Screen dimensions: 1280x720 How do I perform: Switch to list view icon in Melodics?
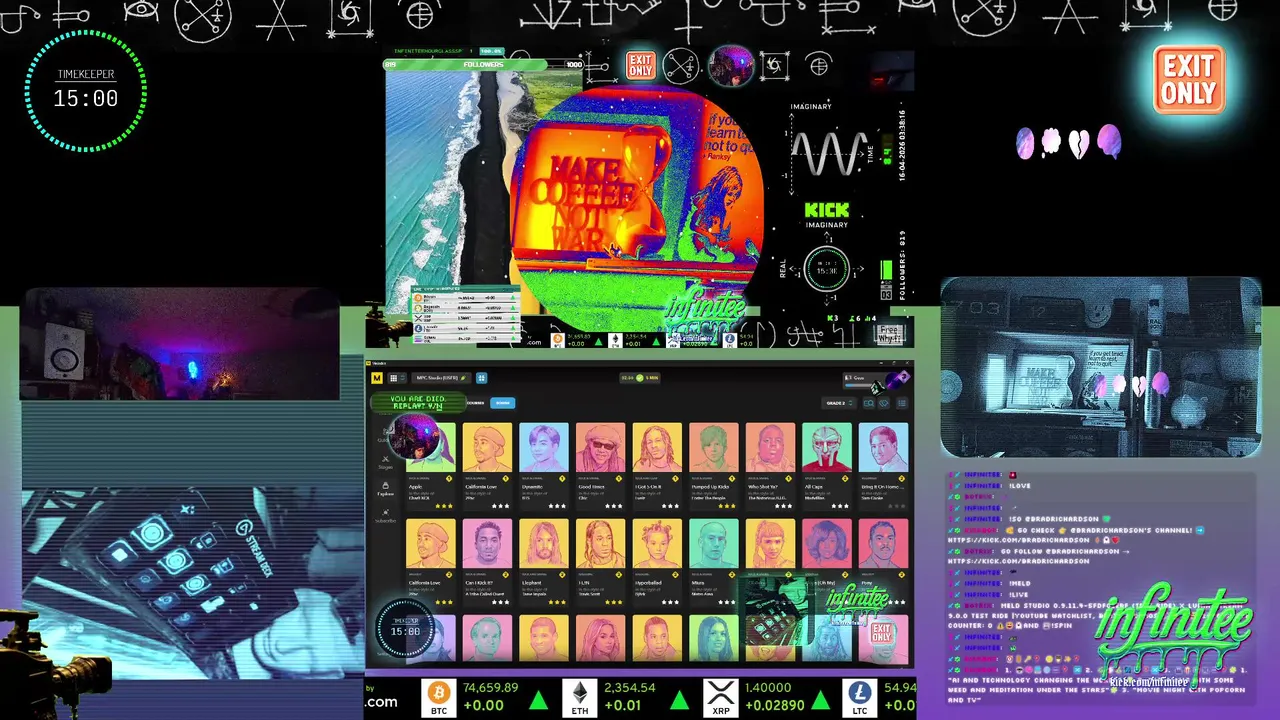pos(901,403)
